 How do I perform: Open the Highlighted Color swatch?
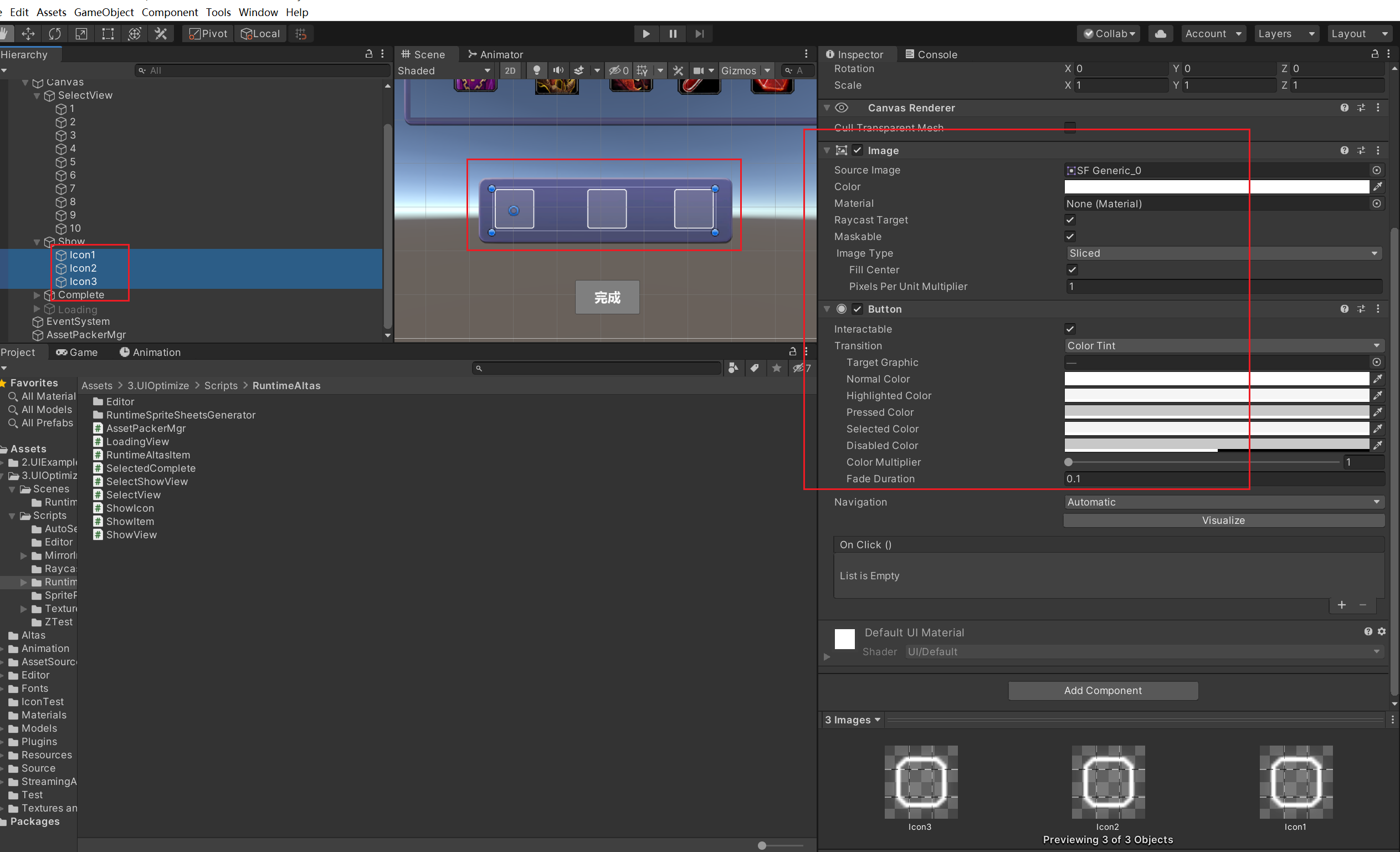pyautogui.click(x=1217, y=396)
